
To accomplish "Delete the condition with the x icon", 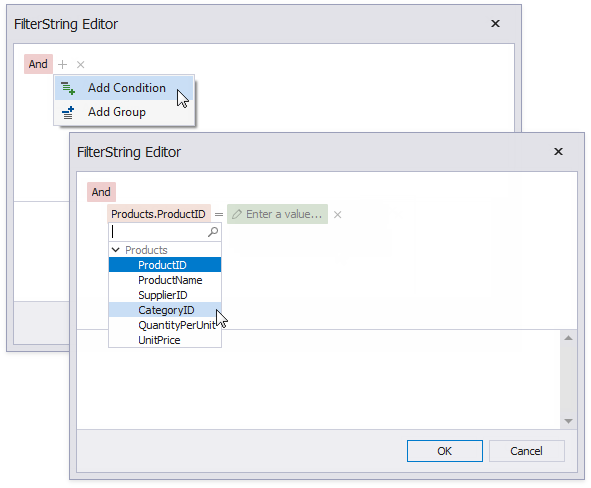I will [338, 214].
